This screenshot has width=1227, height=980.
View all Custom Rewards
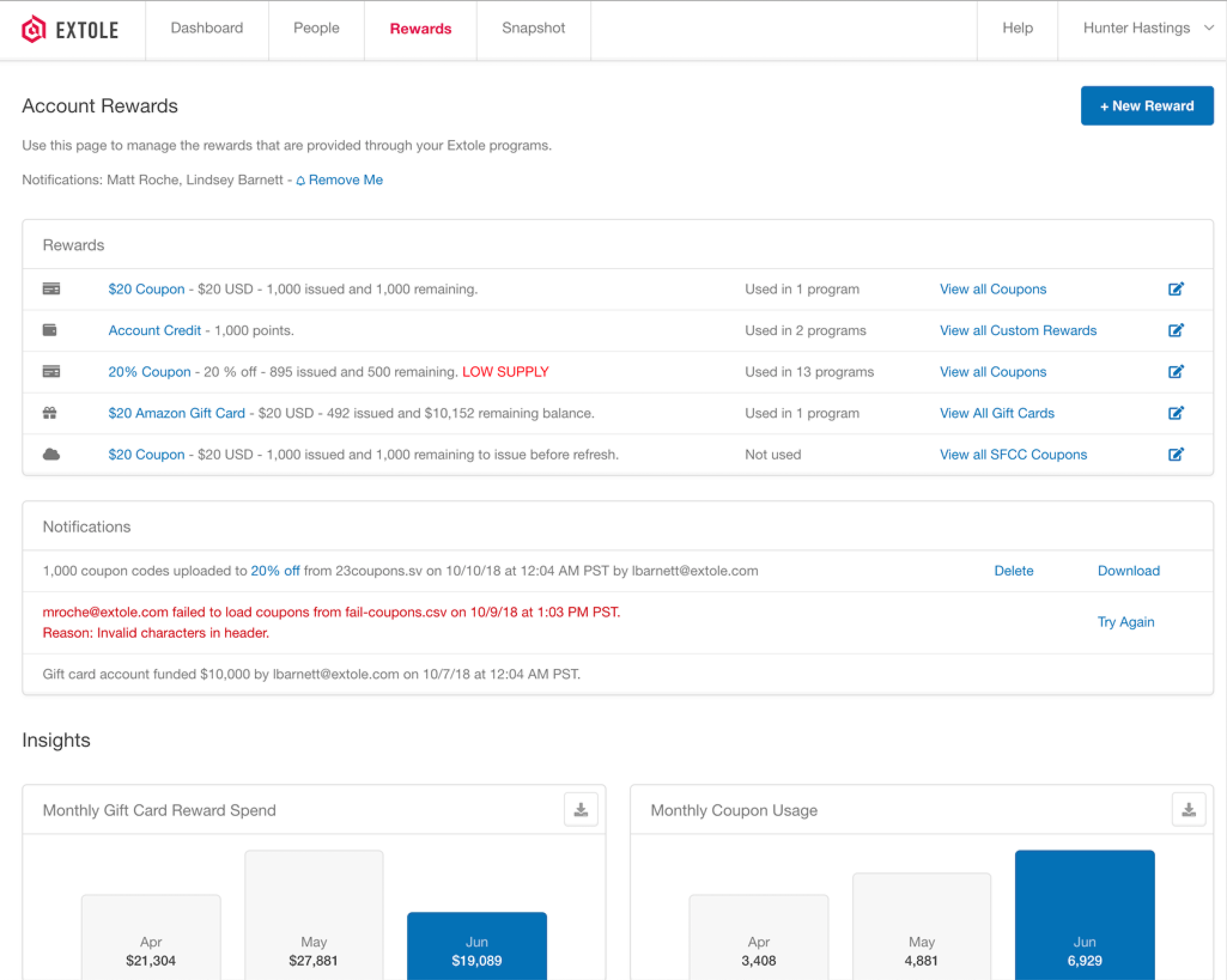pos(1018,330)
